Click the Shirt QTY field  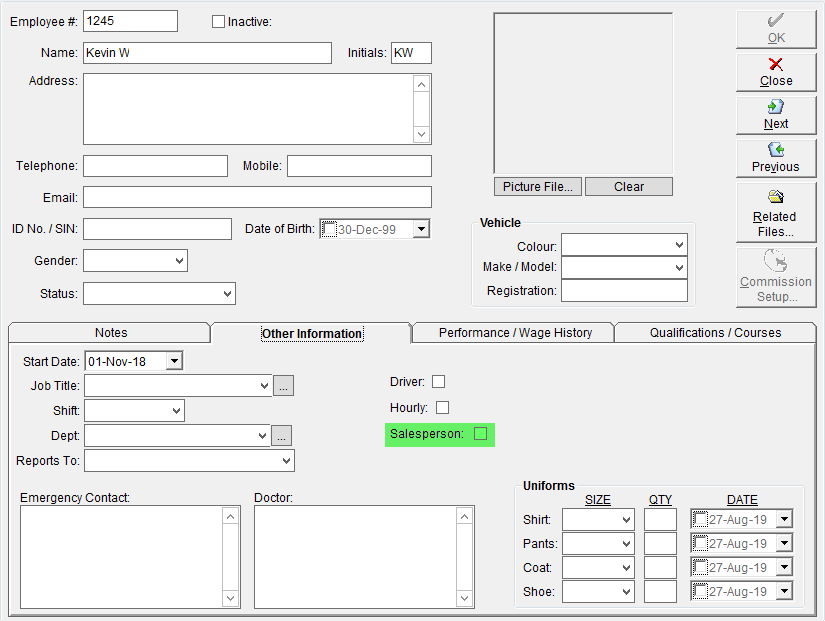660,520
